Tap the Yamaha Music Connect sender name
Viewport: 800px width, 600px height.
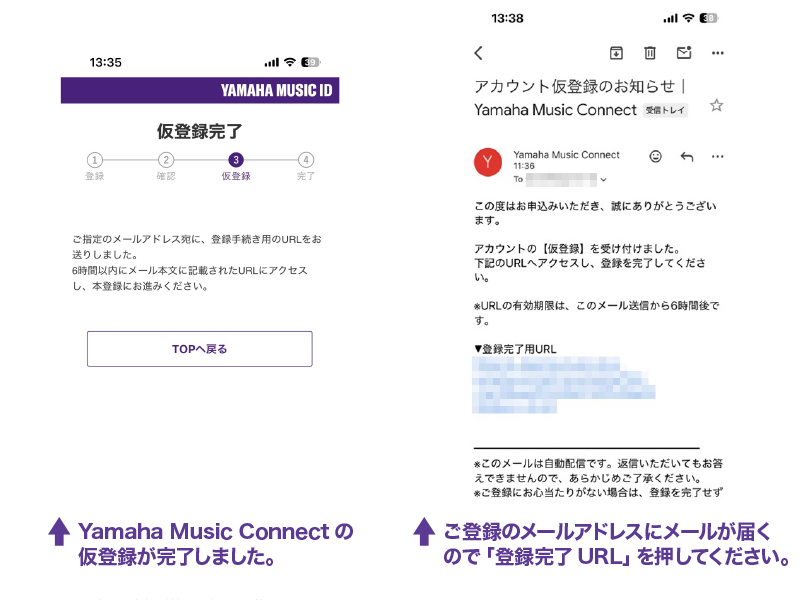(566, 155)
